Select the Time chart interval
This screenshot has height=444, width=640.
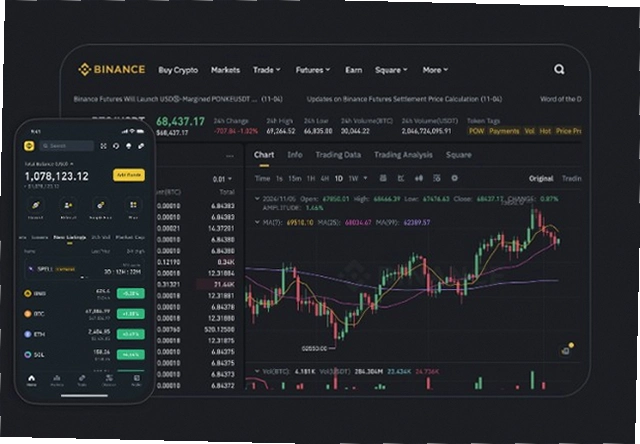pos(262,179)
